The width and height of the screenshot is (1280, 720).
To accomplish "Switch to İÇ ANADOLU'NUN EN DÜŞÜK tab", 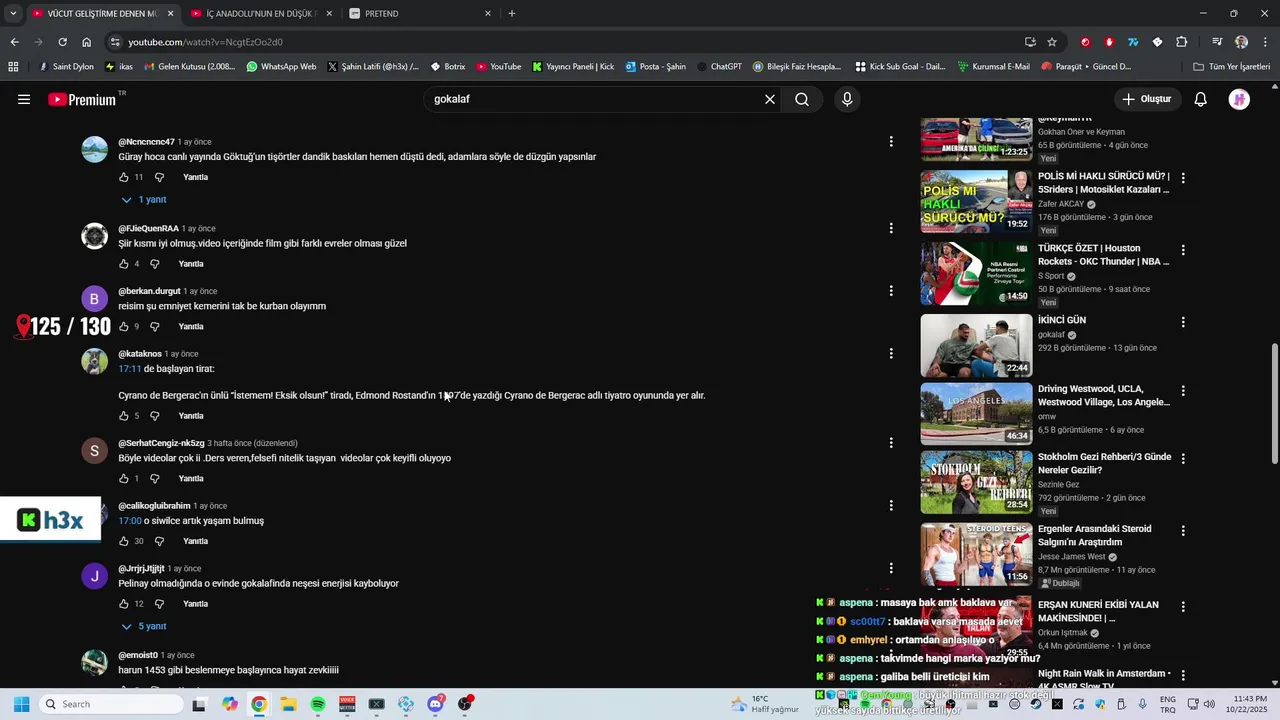I will (260, 13).
